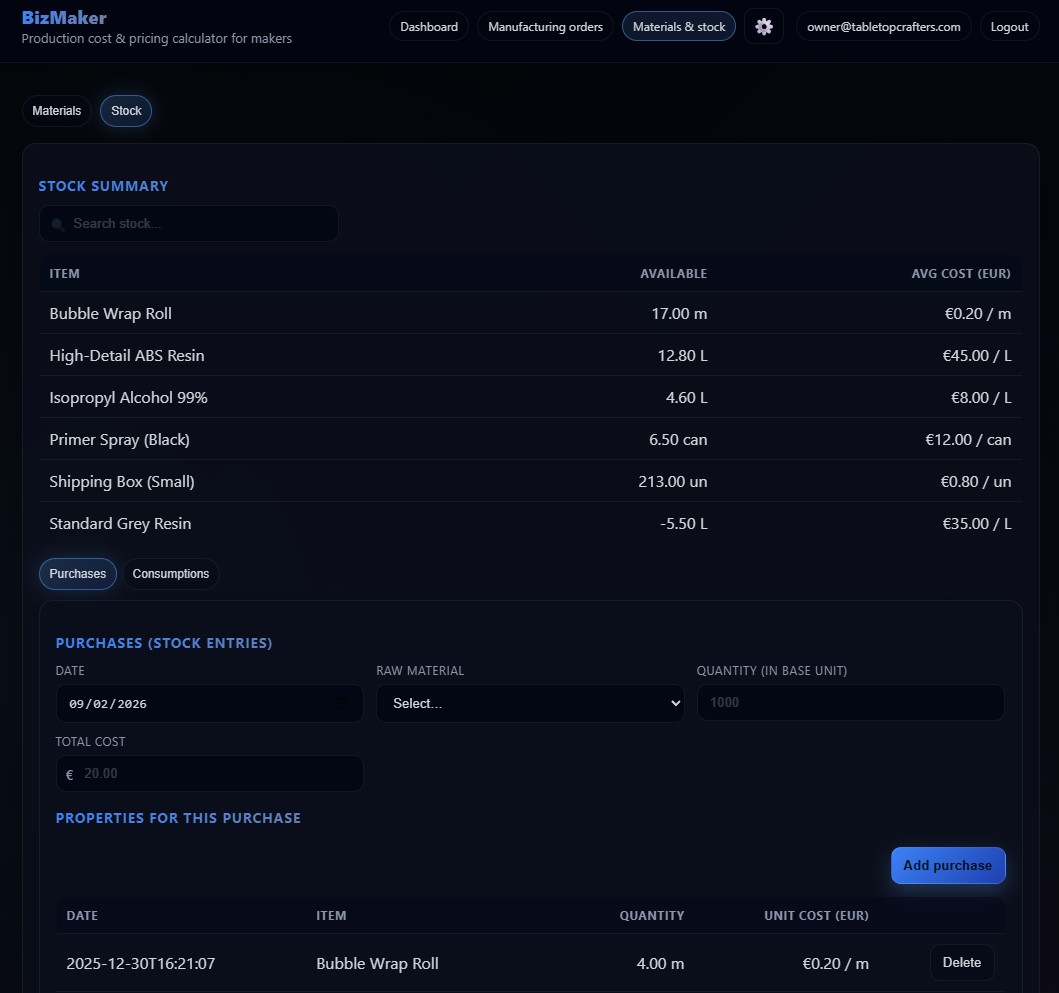This screenshot has height=993, width=1059.
Task: Select the Purchases tab
Action: coord(77,573)
